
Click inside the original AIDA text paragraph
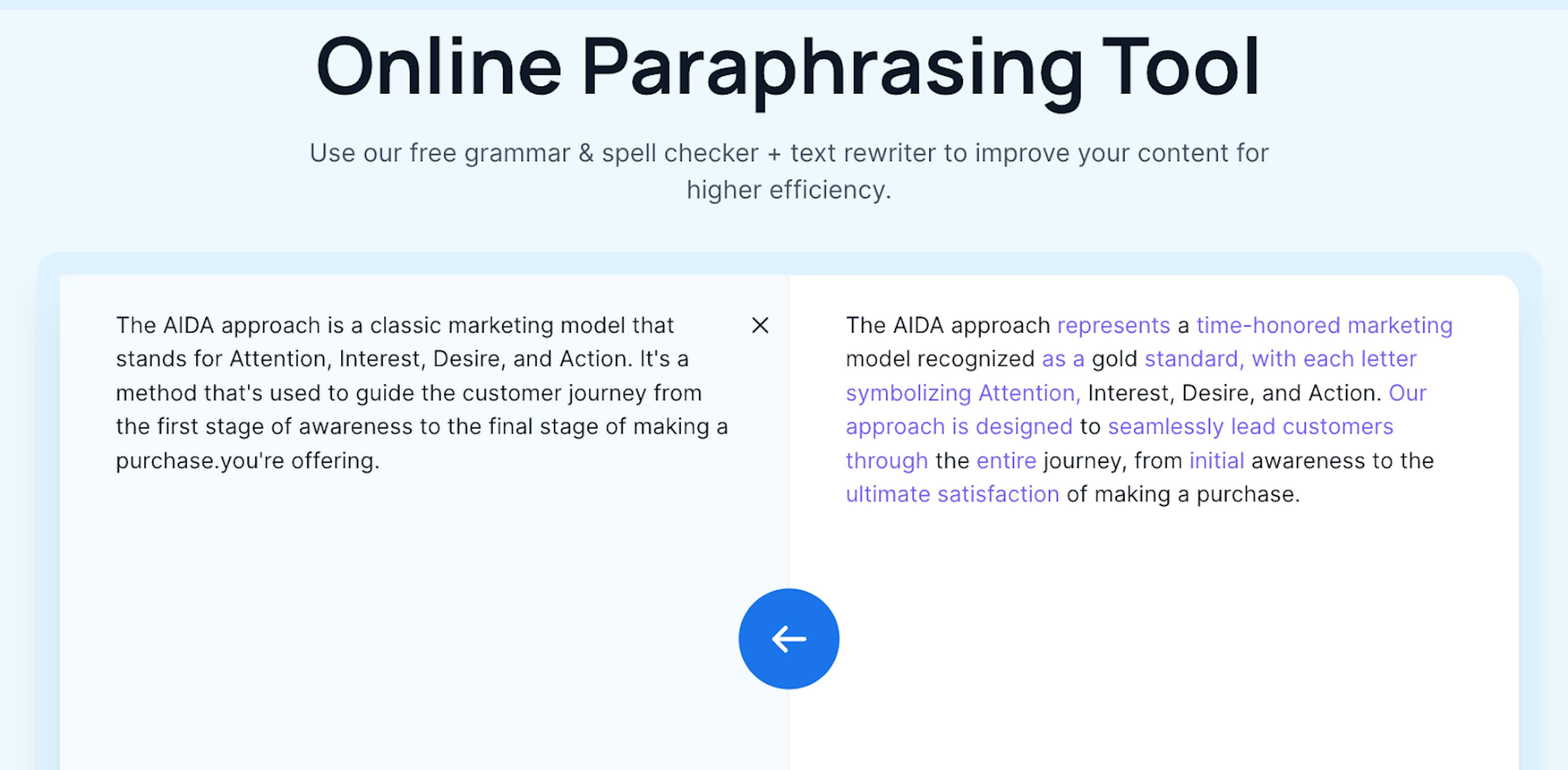click(x=422, y=393)
